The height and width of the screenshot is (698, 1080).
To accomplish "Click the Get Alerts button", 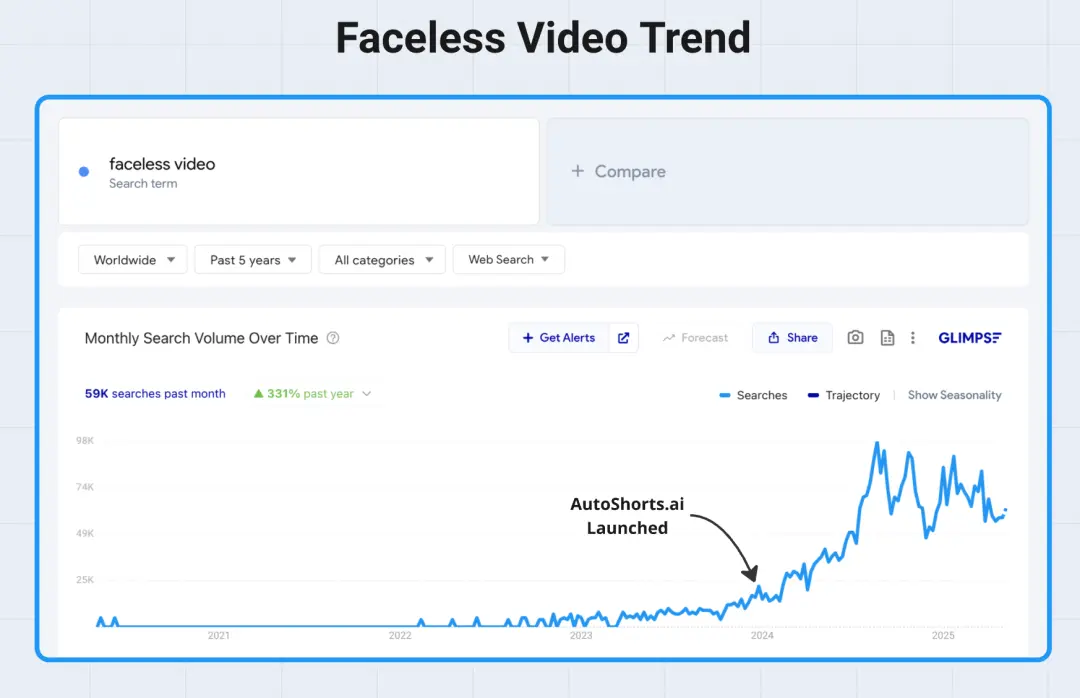I will pos(559,338).
